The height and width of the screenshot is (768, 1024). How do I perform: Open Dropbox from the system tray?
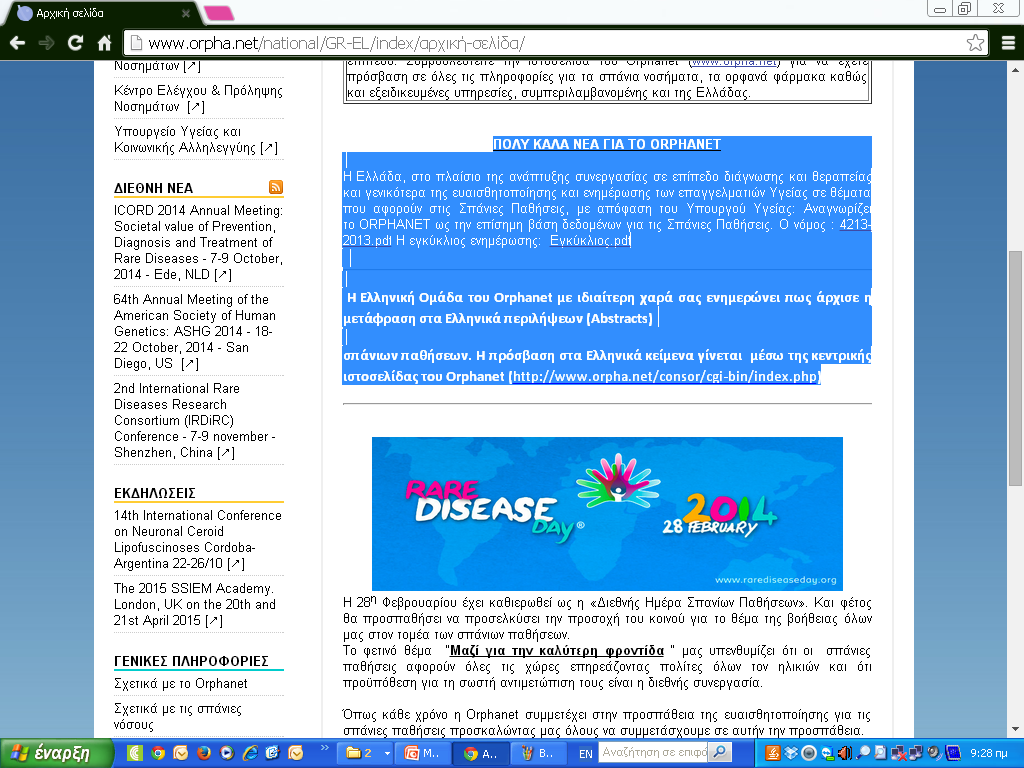(791, 753)
